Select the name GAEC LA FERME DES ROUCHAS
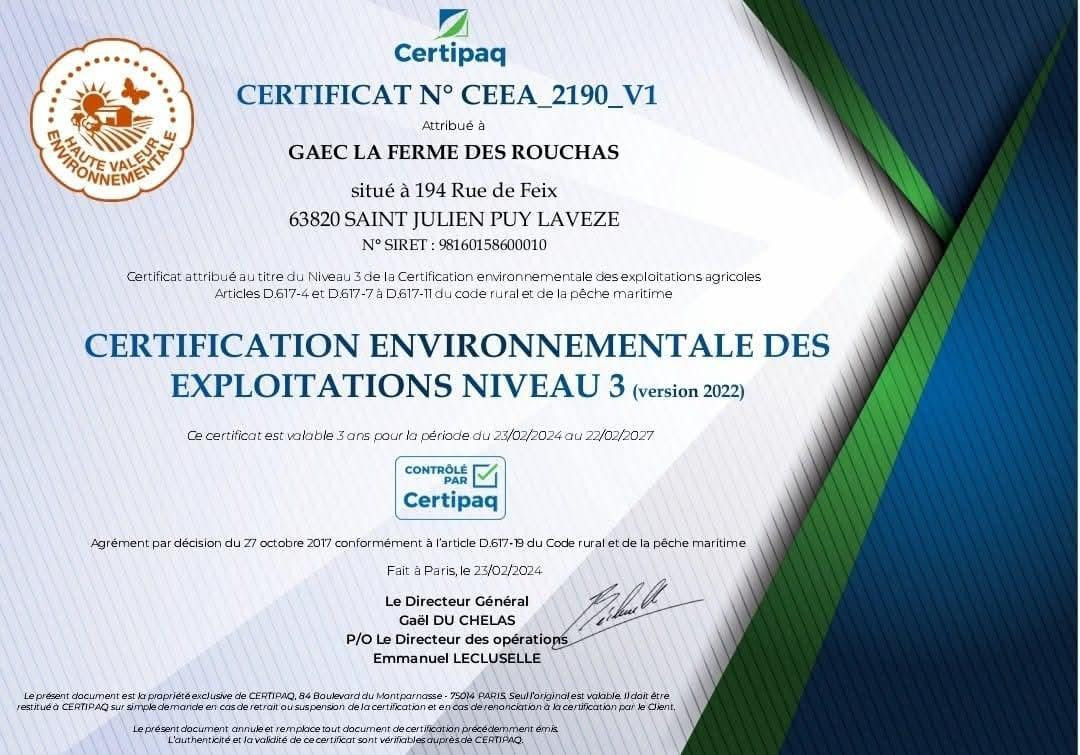Viewport: 1080px width, 755px height. tap(453, 152)
